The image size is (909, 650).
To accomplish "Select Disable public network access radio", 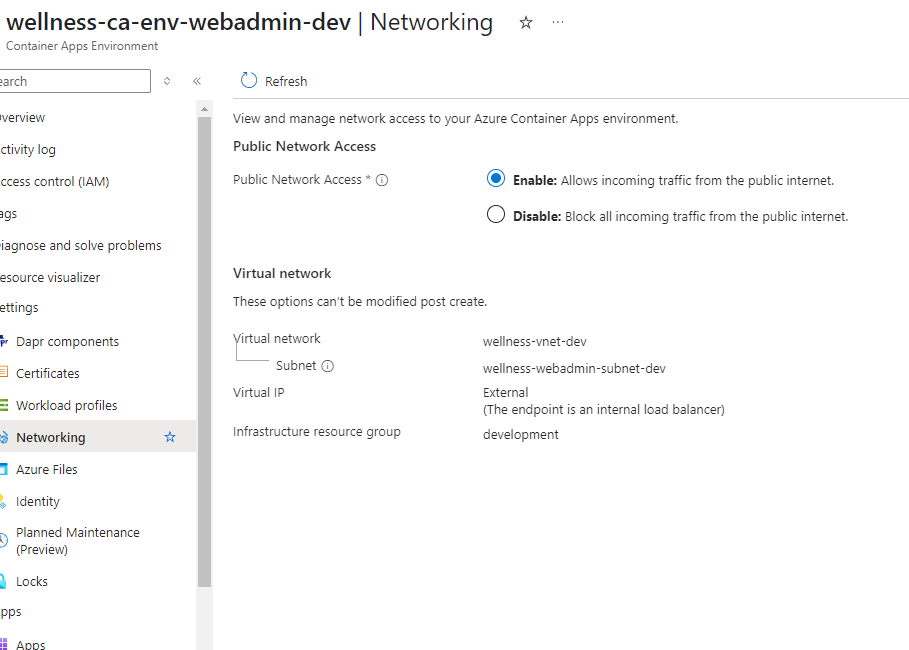I will click(x=496, y=215).
